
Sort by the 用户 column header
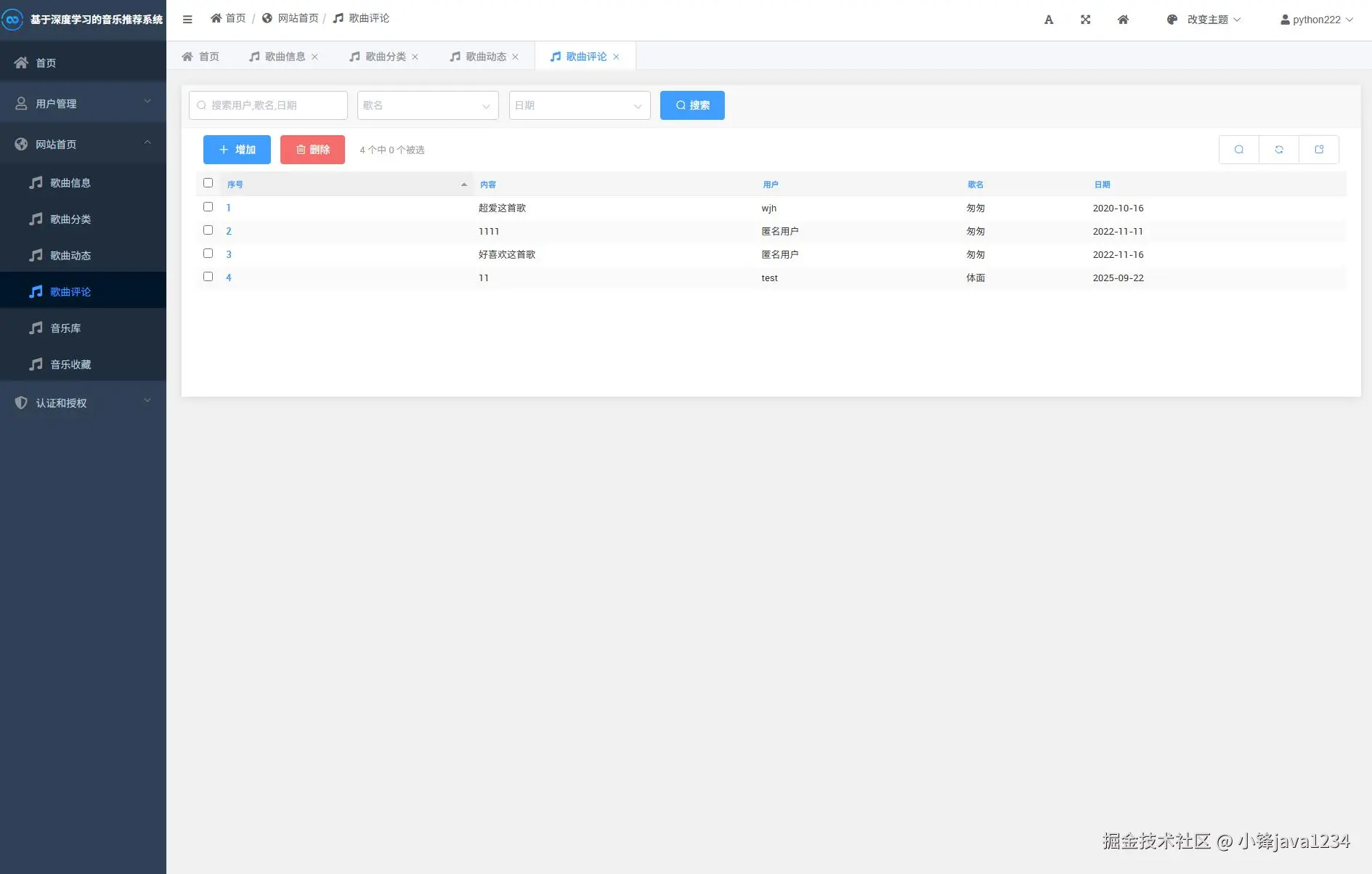coord(771,185)
